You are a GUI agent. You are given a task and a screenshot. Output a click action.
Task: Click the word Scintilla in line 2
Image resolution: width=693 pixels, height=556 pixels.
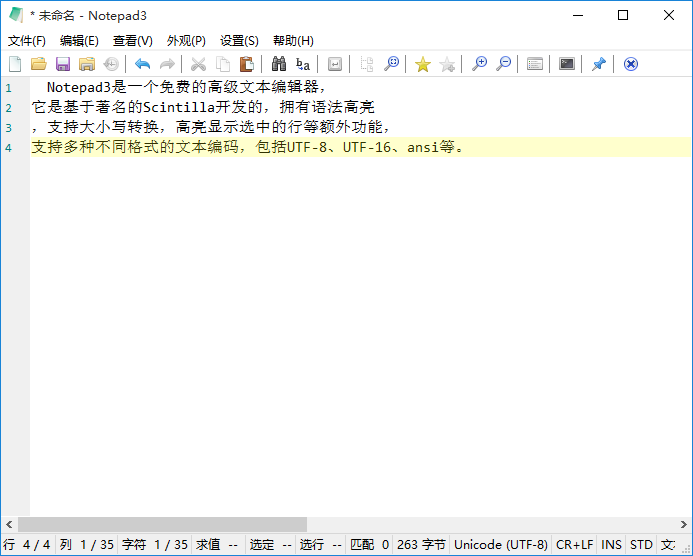(179, 107)
